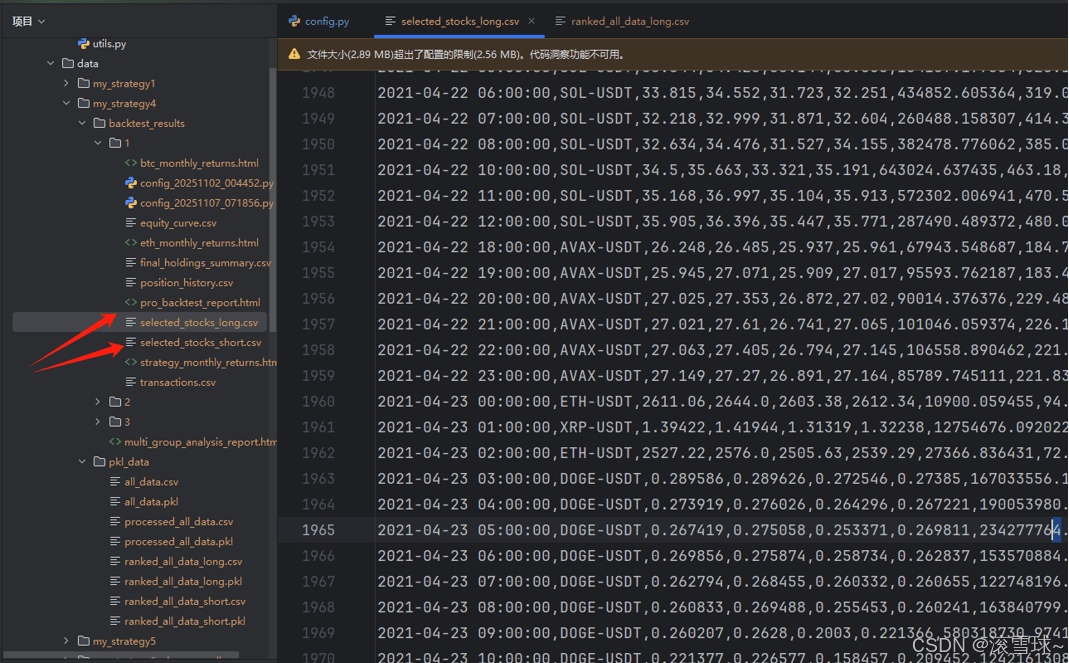Click the folder icon named 3
This screenshot has width=1069, height=663.
pyautogui.click(x=115, y=422)
